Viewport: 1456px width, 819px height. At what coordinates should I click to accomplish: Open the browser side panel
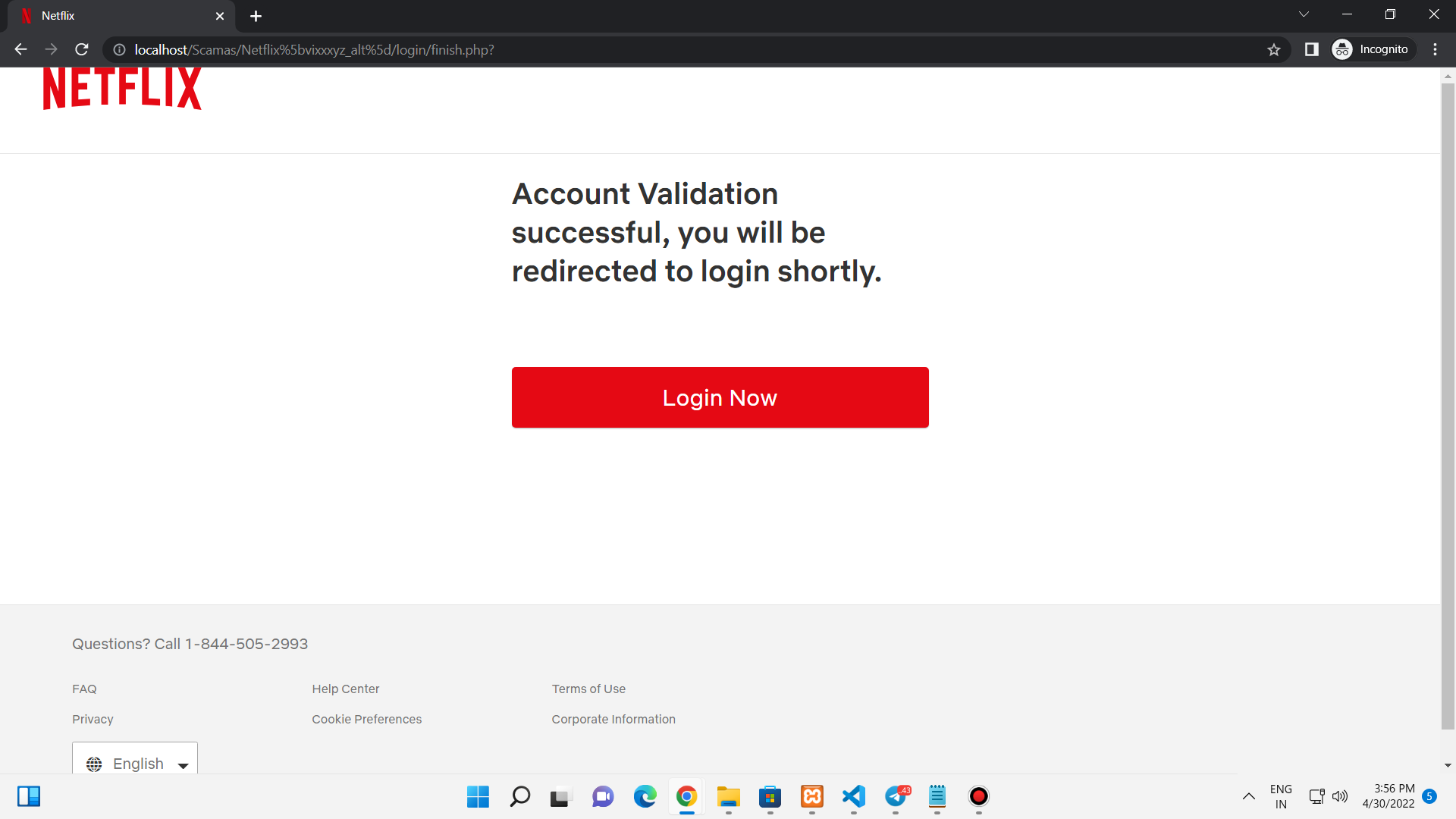coord(1311,49)
